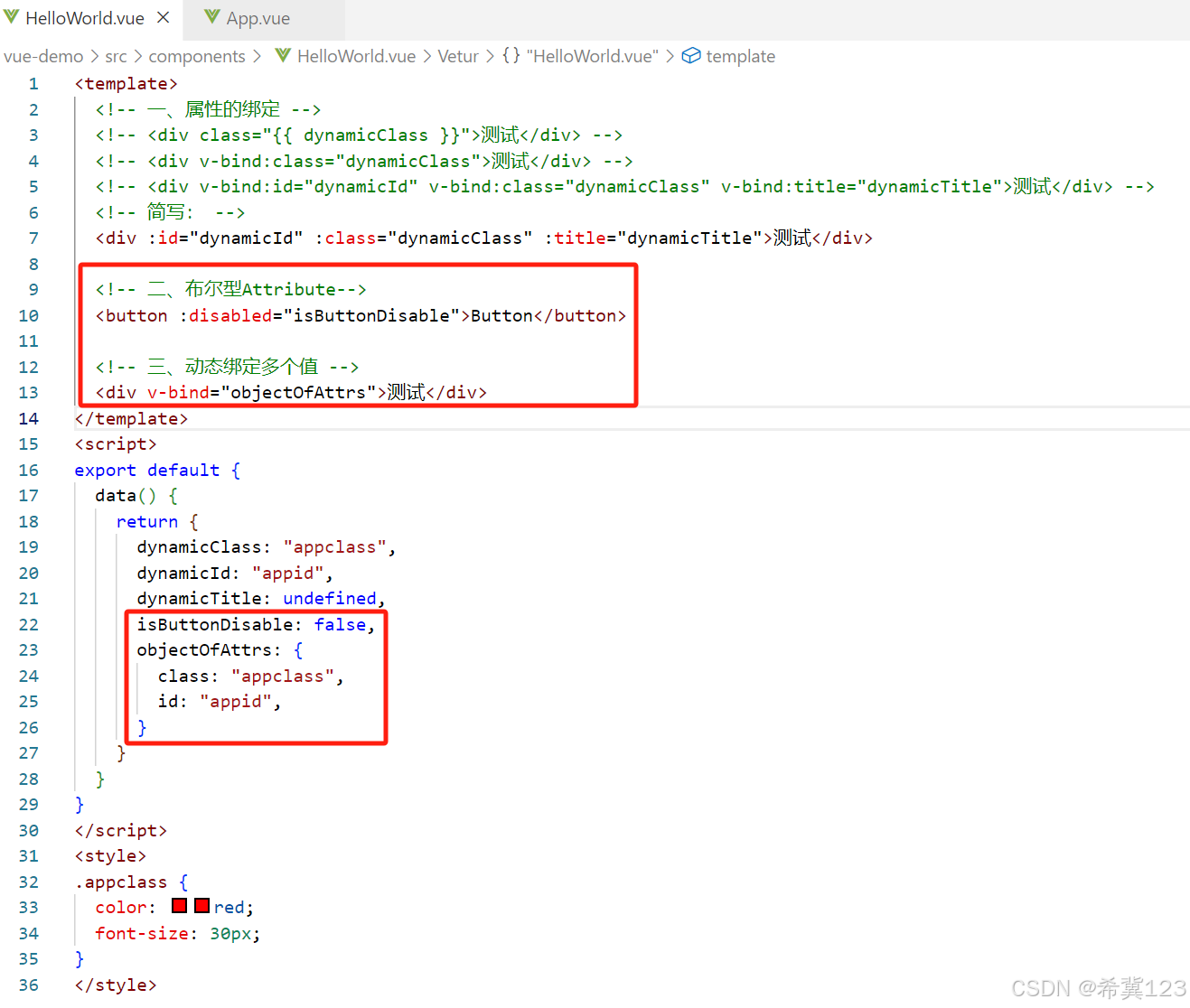The image size is (1190, 1008).
Task: Click the 动态绑定多个值 comment
Action: (227, 366)
